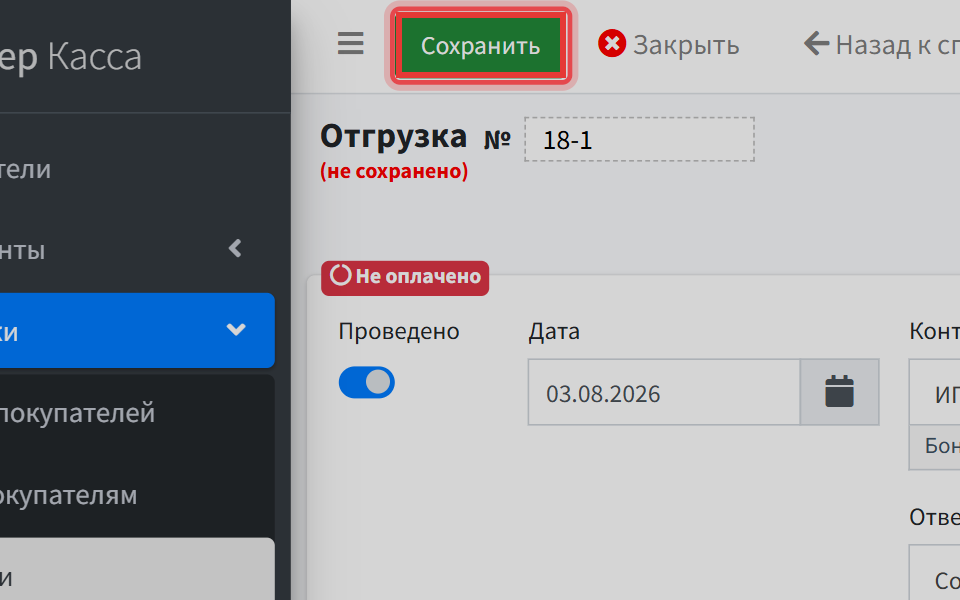This screenshot has height=600, width=960.
Task: Click the Не оплачено status badge
Action: coord(405,277)
